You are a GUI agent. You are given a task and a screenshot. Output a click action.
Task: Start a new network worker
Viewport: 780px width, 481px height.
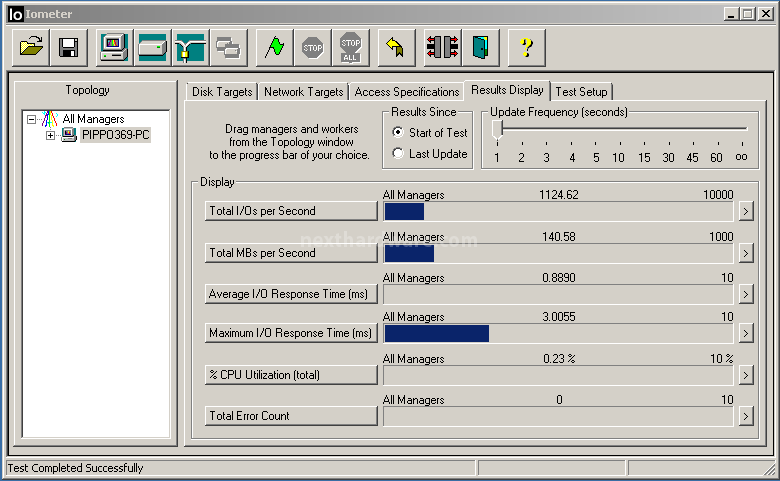190,48
